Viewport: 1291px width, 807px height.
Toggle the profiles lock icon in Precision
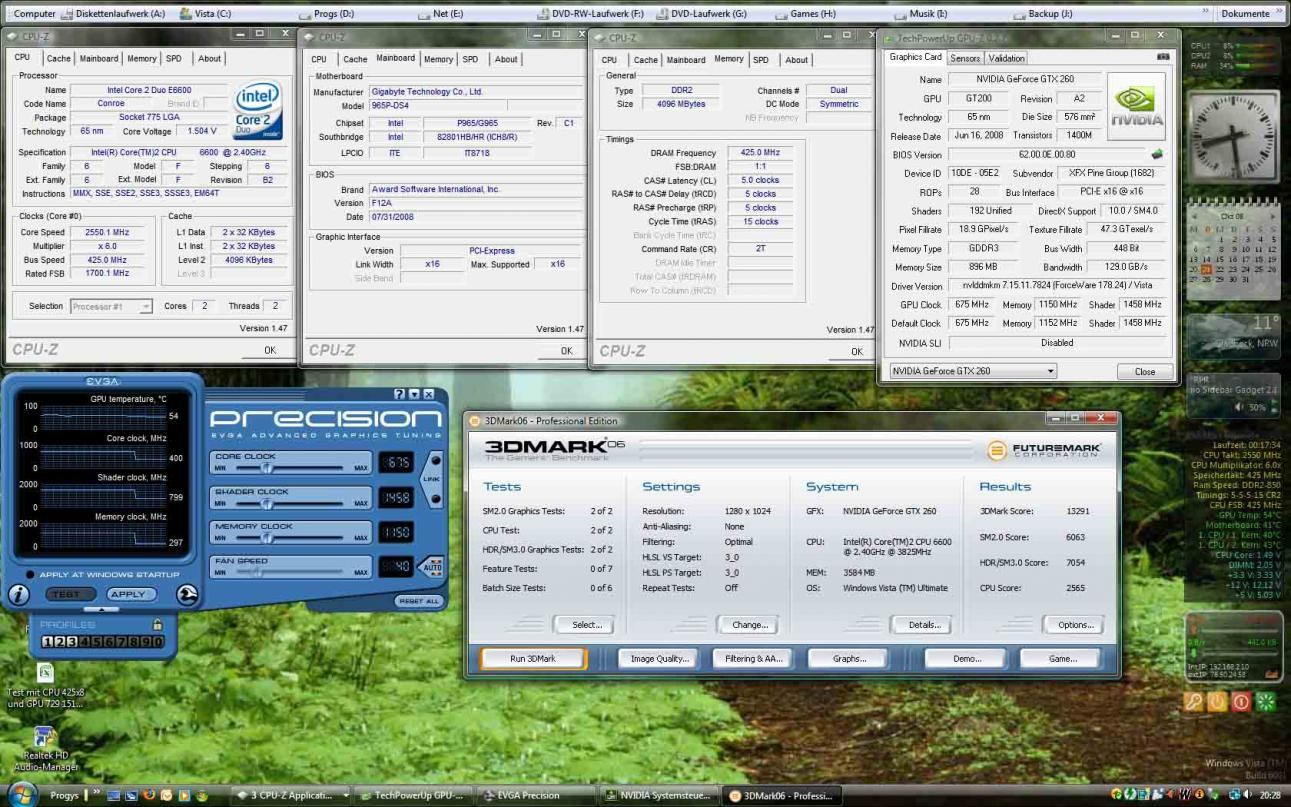click(157, 625)
